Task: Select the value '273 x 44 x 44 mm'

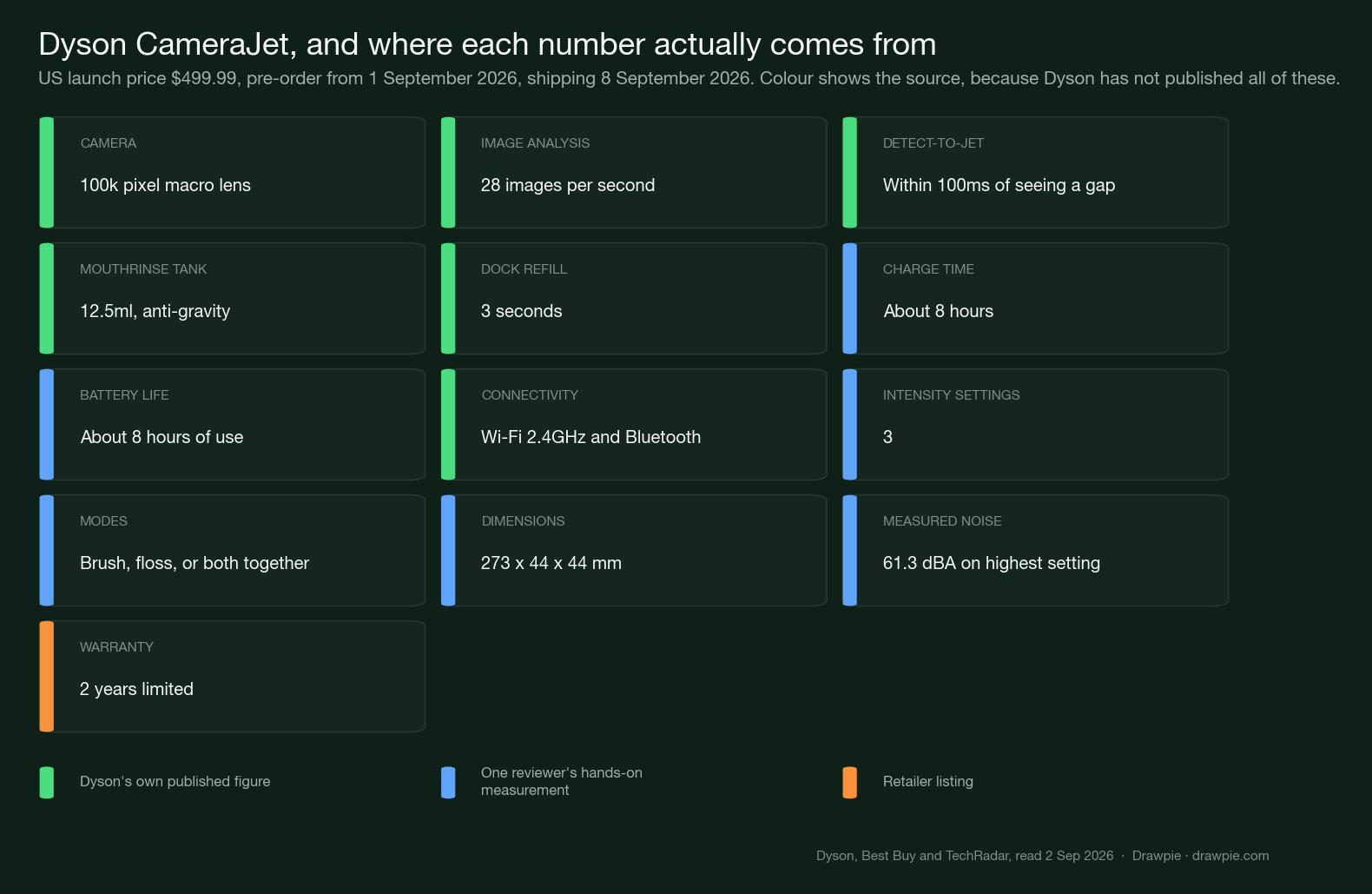Action: (551, 563)
